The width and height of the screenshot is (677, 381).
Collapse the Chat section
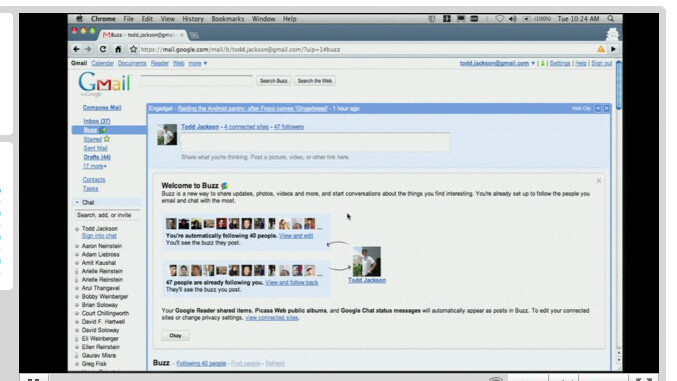point(77,202)
